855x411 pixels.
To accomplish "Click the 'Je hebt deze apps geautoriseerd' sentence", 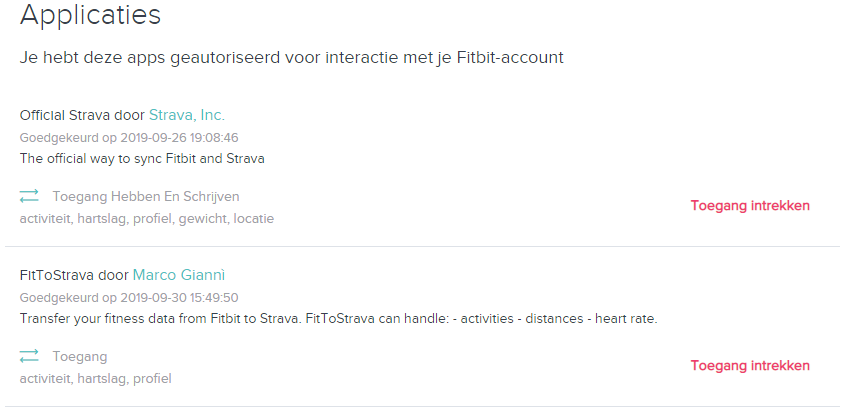I will 291,58.
